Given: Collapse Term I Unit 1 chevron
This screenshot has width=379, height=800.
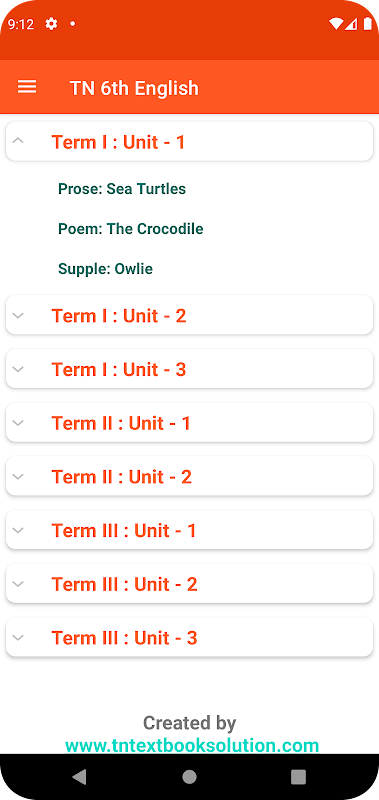Looking at the screenshot, I should [x=18, y=140].
